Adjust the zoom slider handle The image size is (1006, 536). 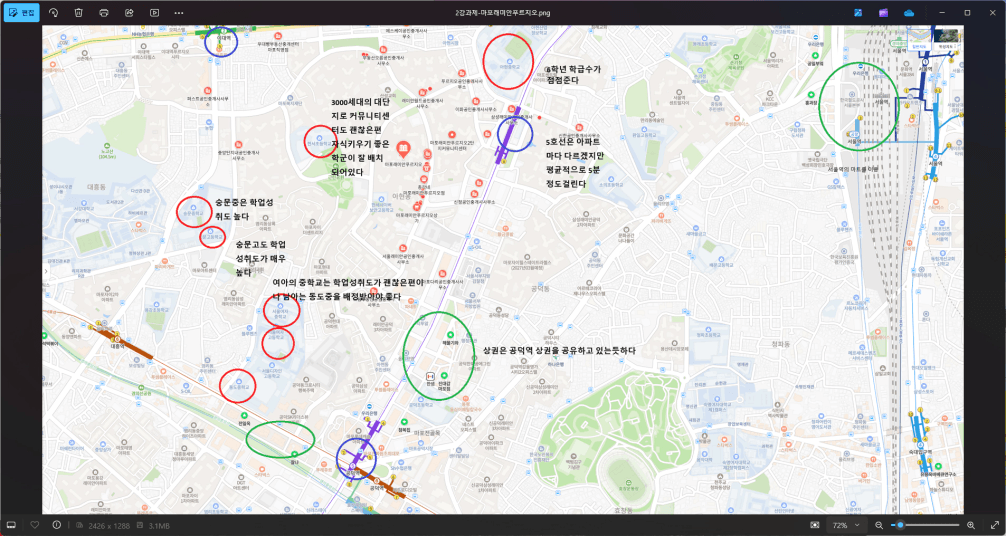coord(900,525)
